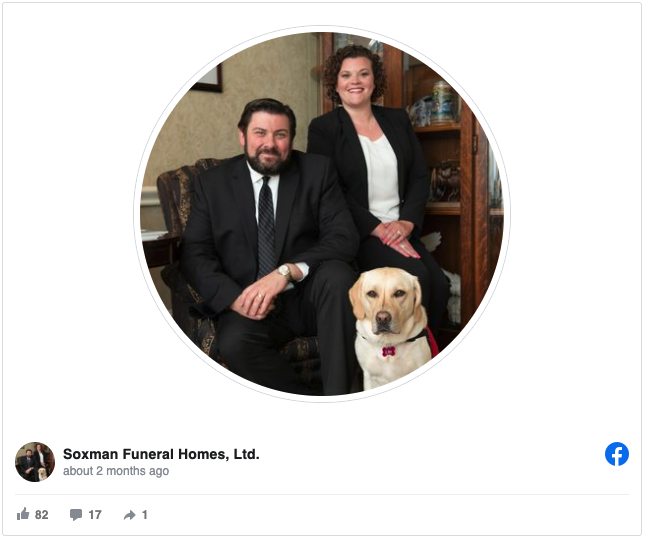Click the ceramic jar on cabinet shelf
The image size is (645, 540).
click(x=443, y=103)
